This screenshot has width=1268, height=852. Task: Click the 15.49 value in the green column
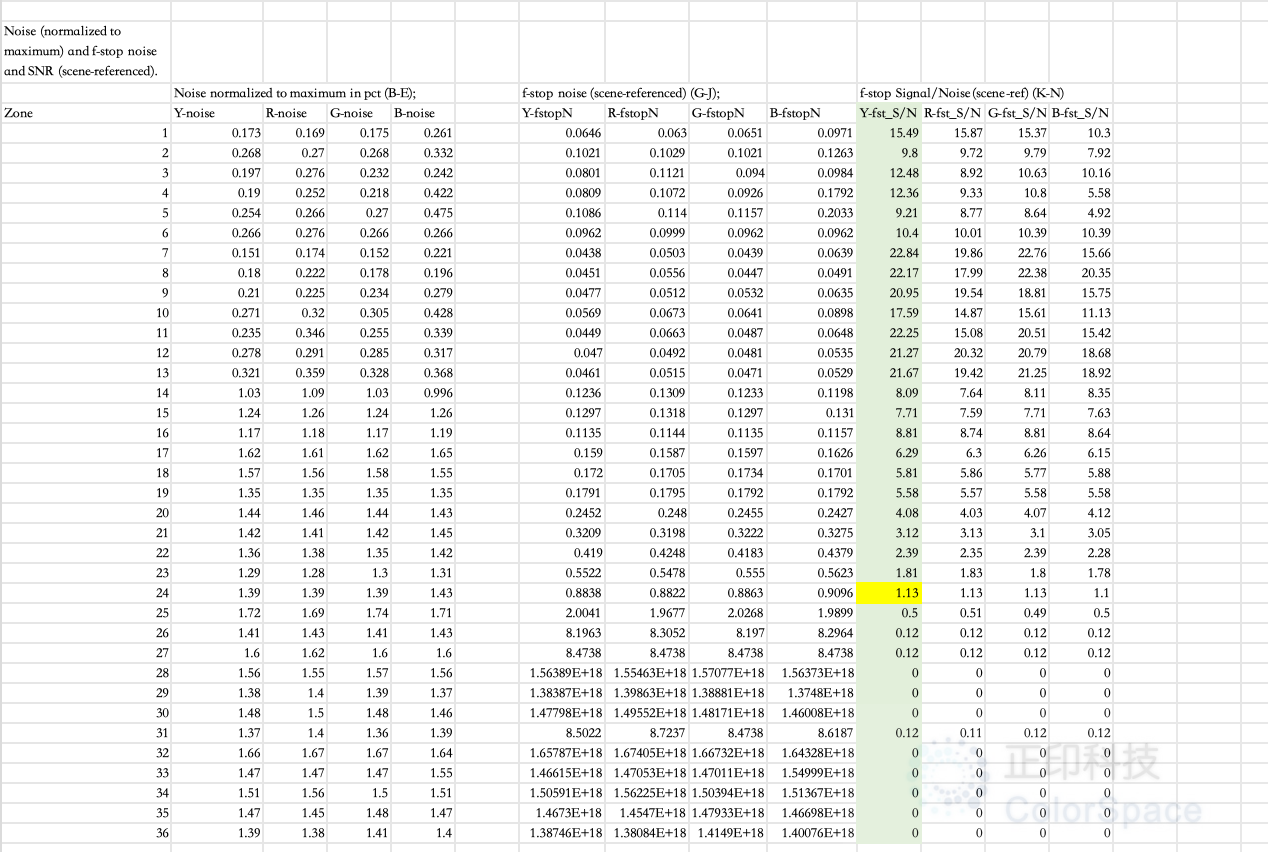point(889,133)
